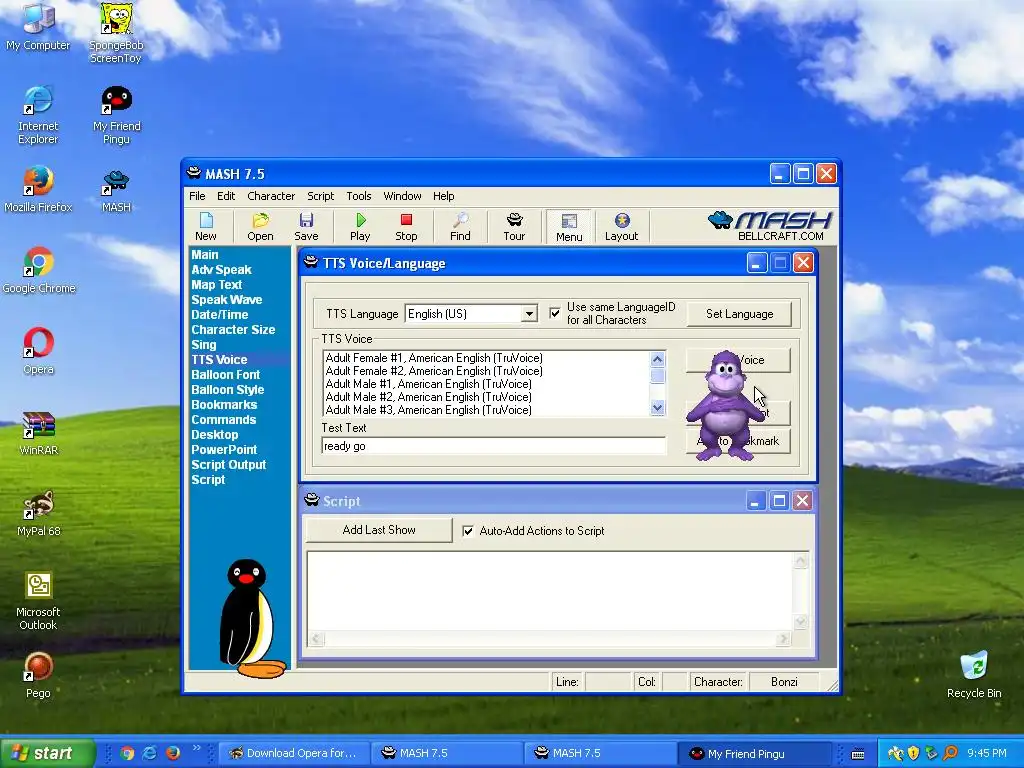Open a file with the Open toolbar icon
The height and width of the screenshot is (768, 1024).
coord(260,227)
